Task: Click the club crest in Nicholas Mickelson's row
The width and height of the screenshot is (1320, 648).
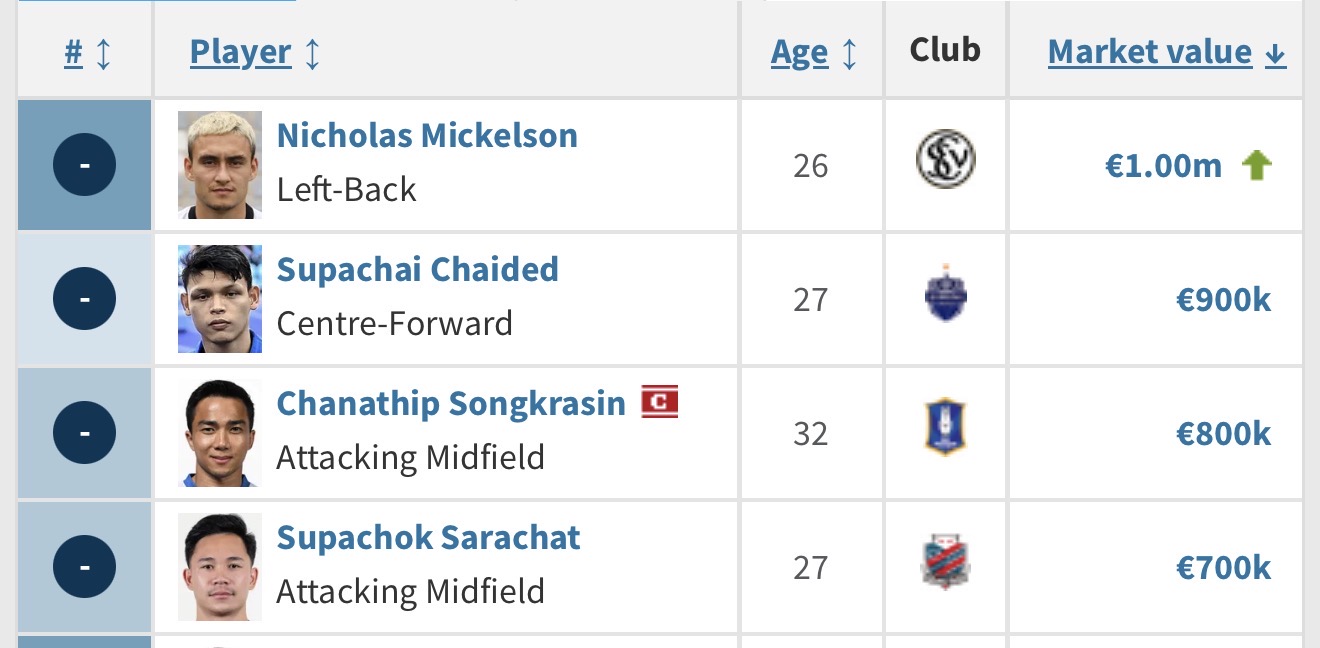Action: click(x=945, y=161)
